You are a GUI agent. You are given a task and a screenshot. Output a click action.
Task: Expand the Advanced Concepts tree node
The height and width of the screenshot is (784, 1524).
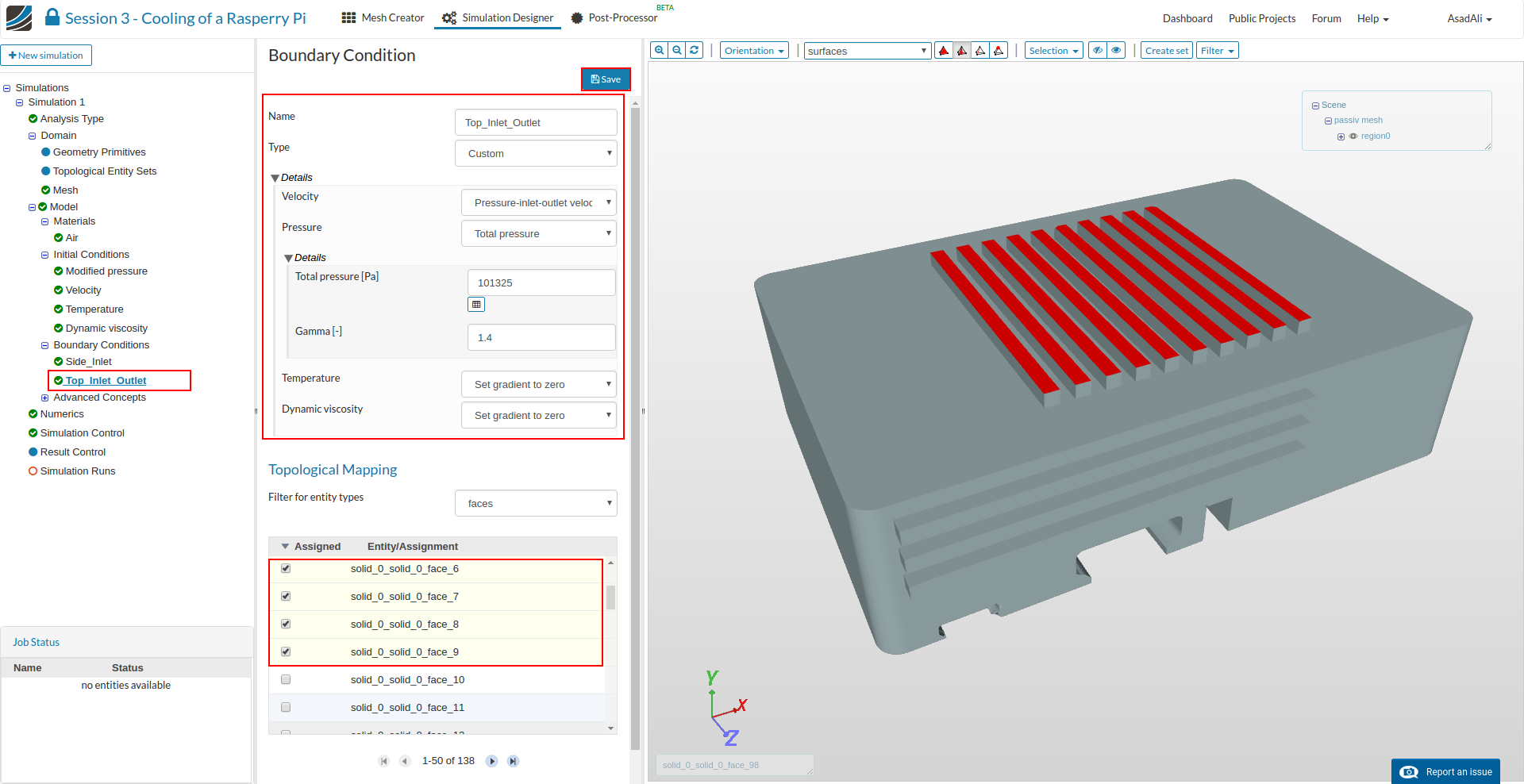pyautogui.click(x=45, y=398)
